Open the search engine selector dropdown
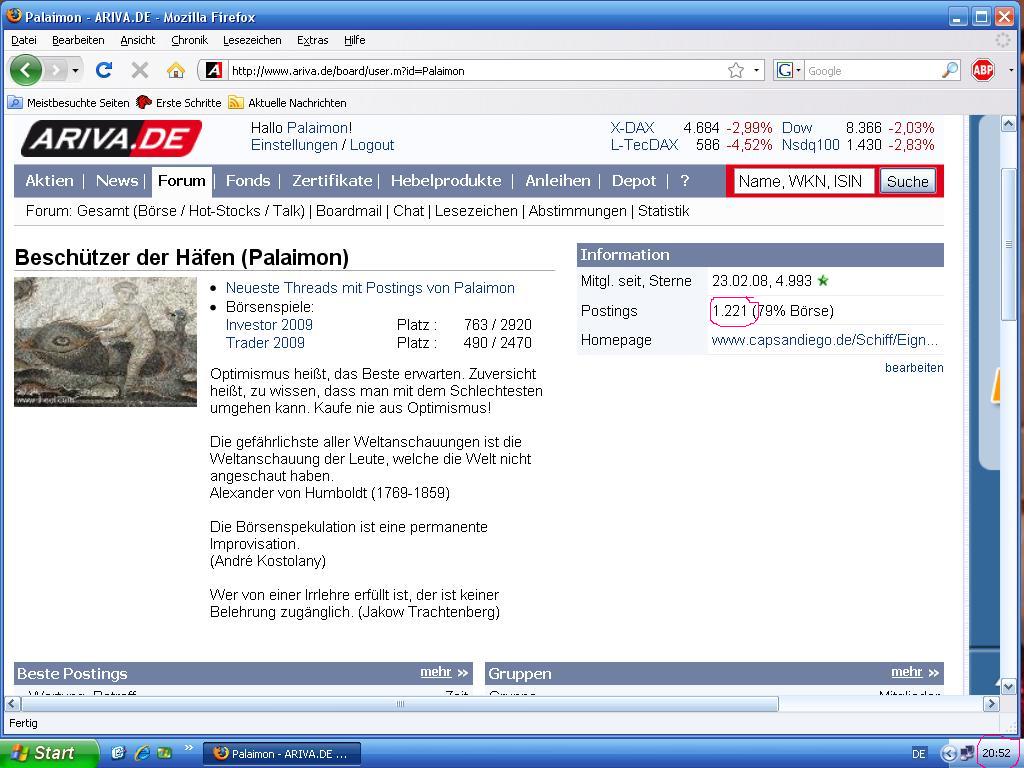Image resolution: width=1024 pixels, height=768 pixels. pyautogui.click(x=789, y=70)
